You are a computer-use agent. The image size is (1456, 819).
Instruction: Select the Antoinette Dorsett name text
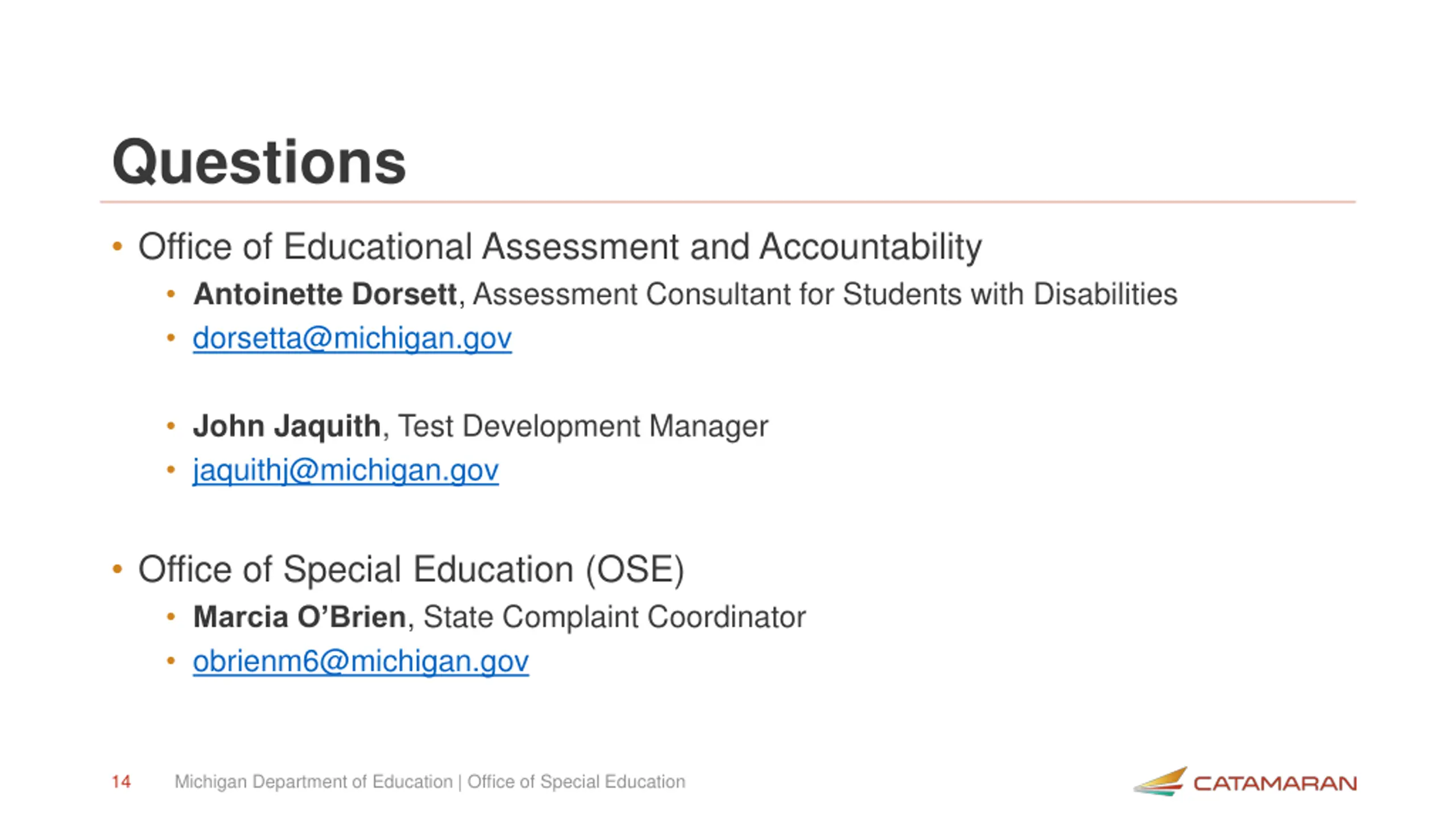[325, 294]
